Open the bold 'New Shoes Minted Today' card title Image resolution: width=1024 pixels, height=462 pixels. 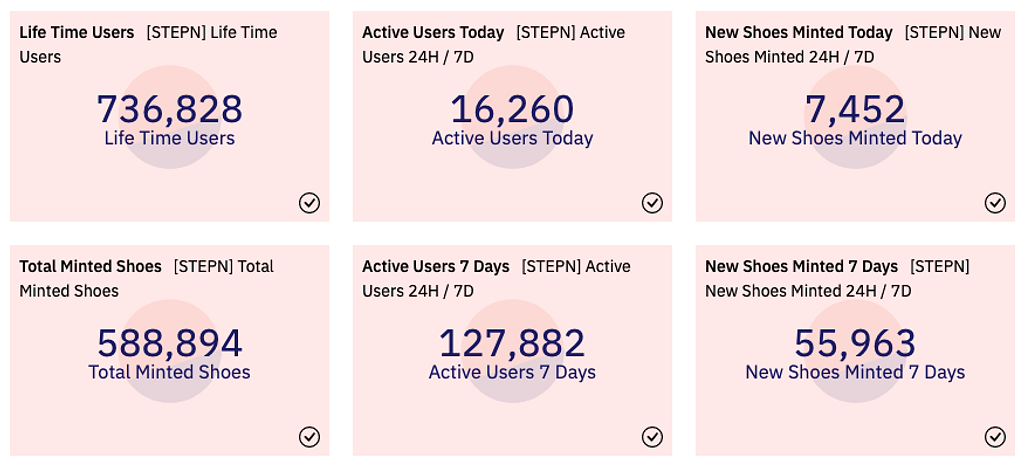(x=798, y=32)
